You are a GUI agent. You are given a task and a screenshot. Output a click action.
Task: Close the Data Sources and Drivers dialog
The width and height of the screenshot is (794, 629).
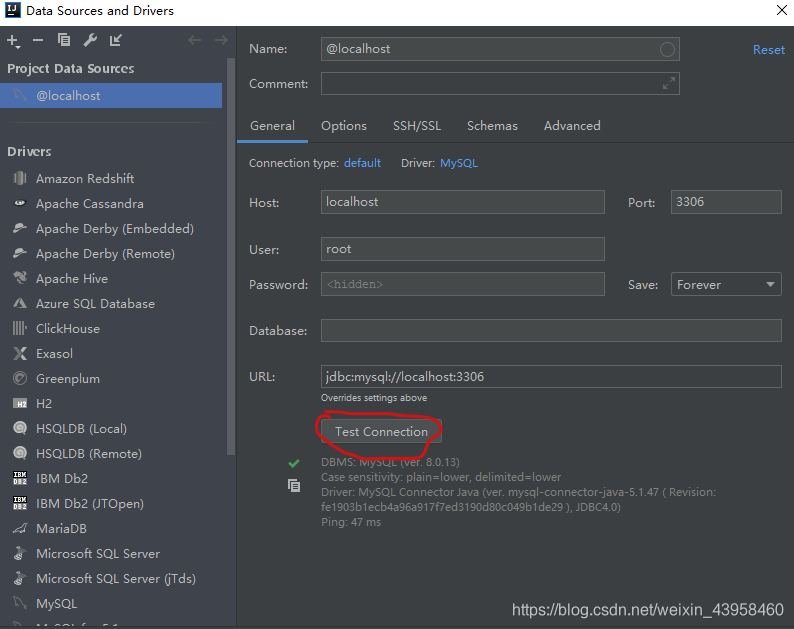(x=781, y=10)
